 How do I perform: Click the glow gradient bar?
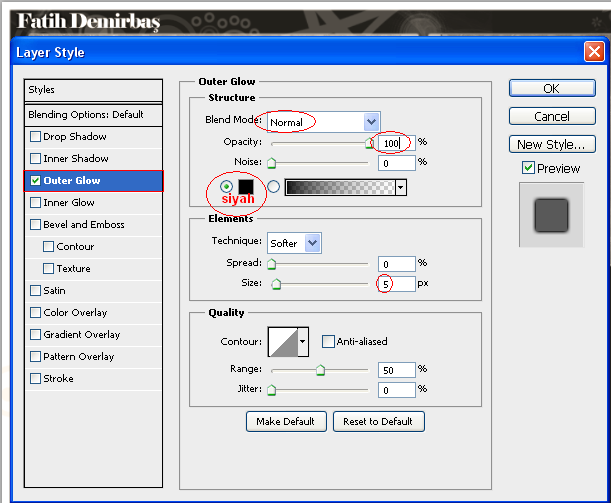click(340, 187)
